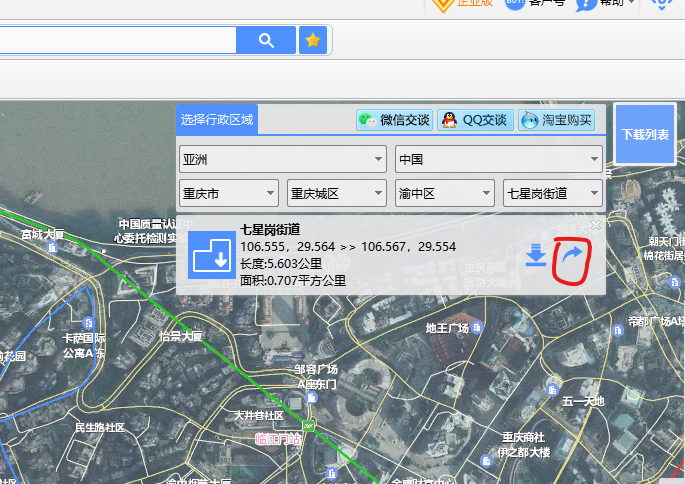Click the 临江门站 metro station marker

(308, 425)
